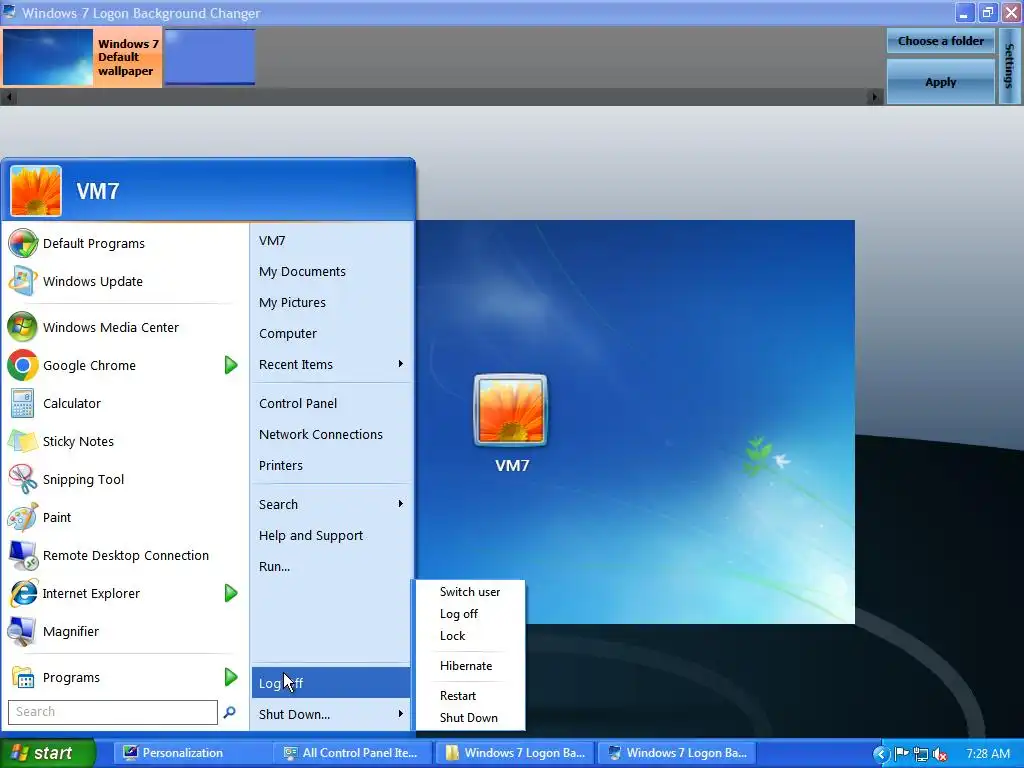
Task: Click the Choose a folder button
Action: tap(940, 41)
